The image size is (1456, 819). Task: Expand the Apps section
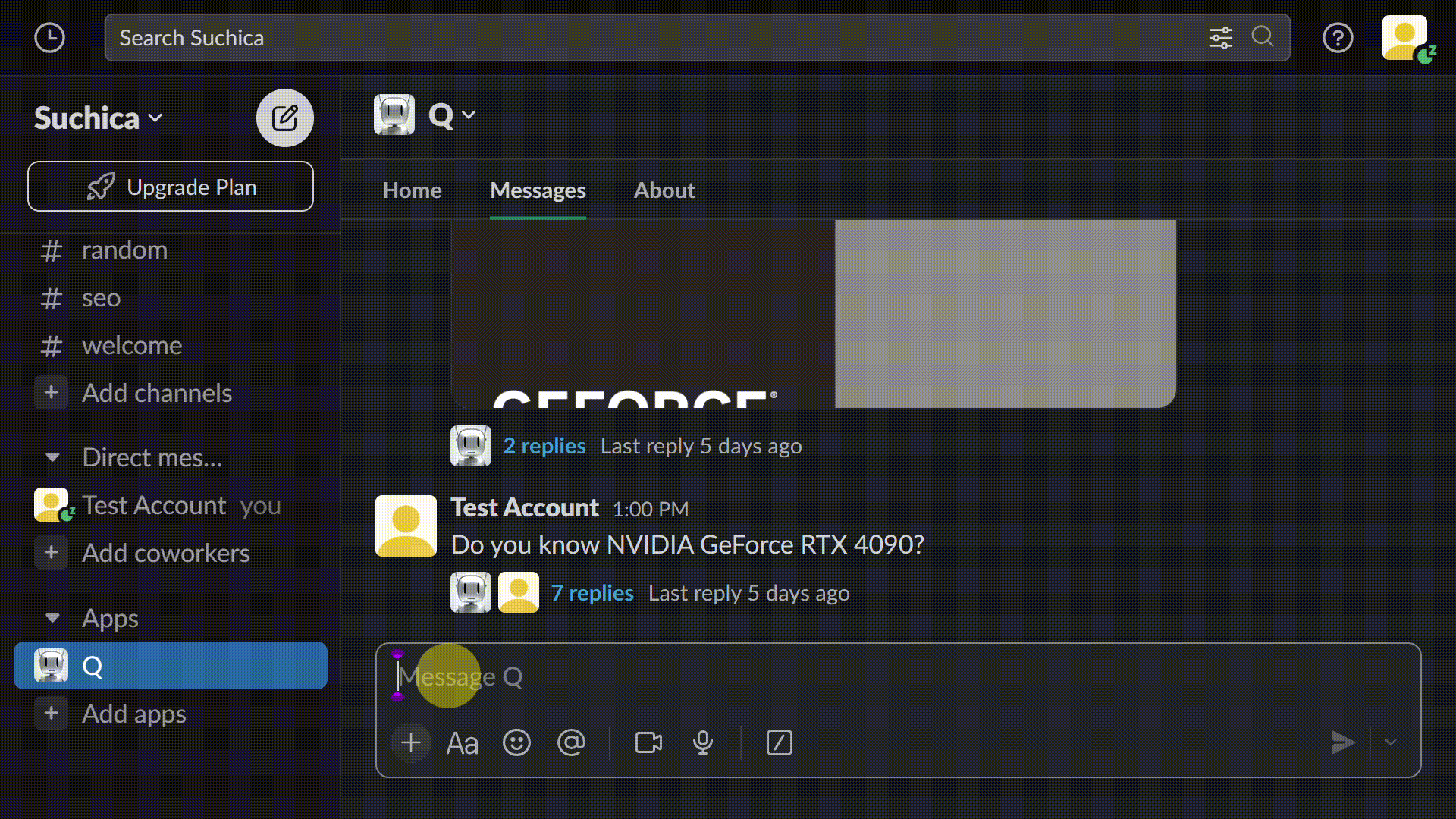53,617
